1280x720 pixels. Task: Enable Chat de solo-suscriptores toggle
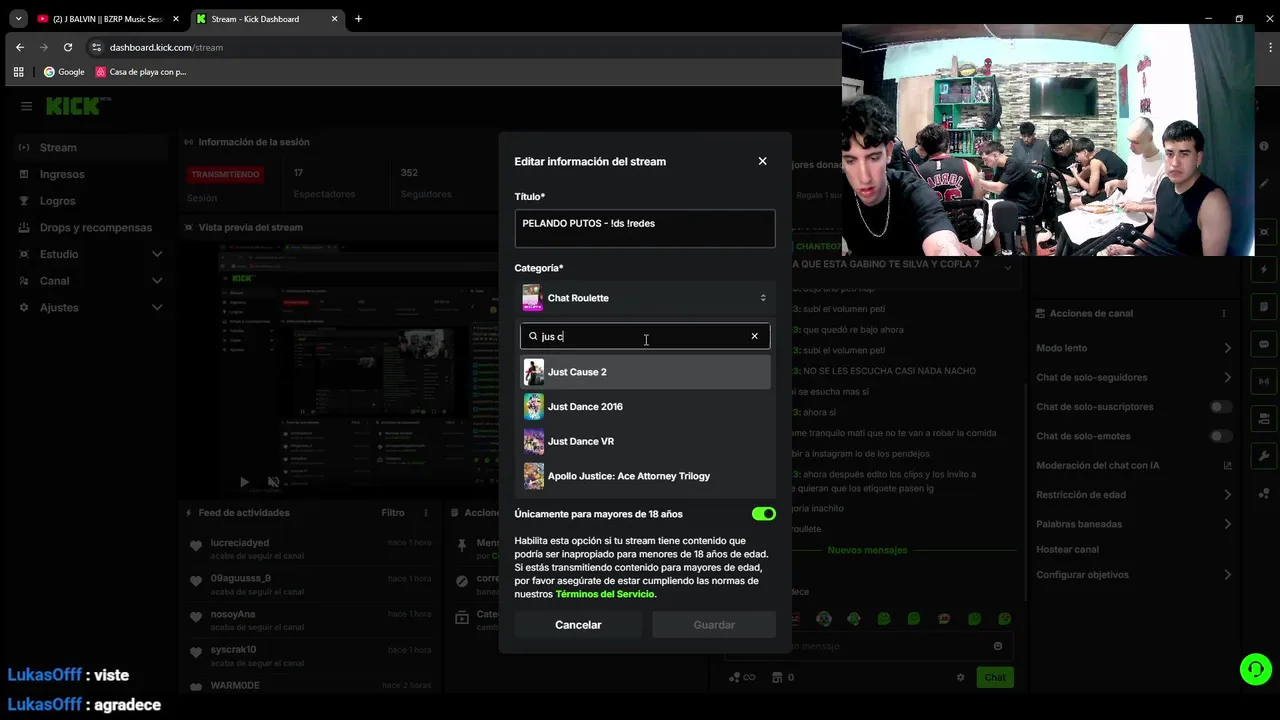point(1221,407)
